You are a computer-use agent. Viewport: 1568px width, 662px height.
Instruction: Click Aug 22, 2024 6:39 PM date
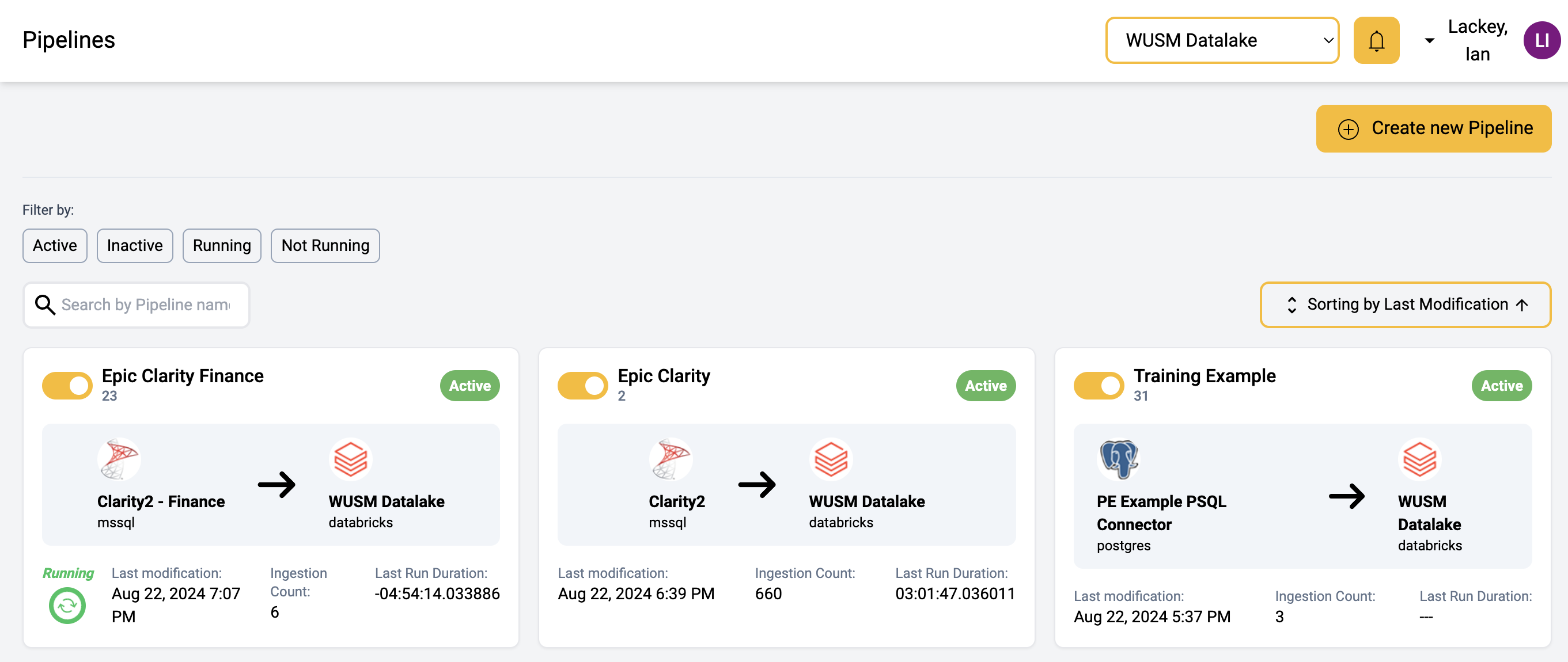coord(636,594)
